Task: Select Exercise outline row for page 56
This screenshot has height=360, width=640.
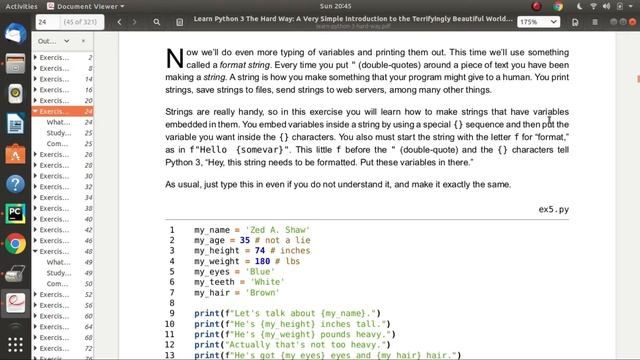Action: pyautogui.click(x=63, y=305)
